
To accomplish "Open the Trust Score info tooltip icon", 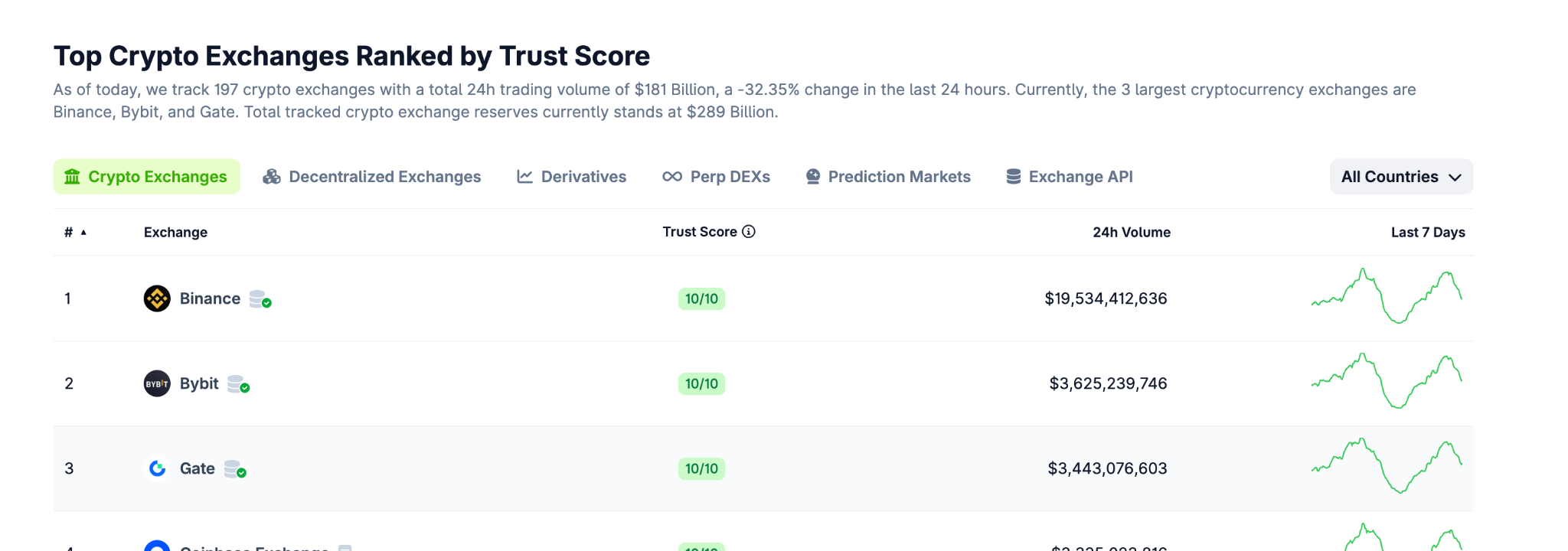I will tap(749, 231).
